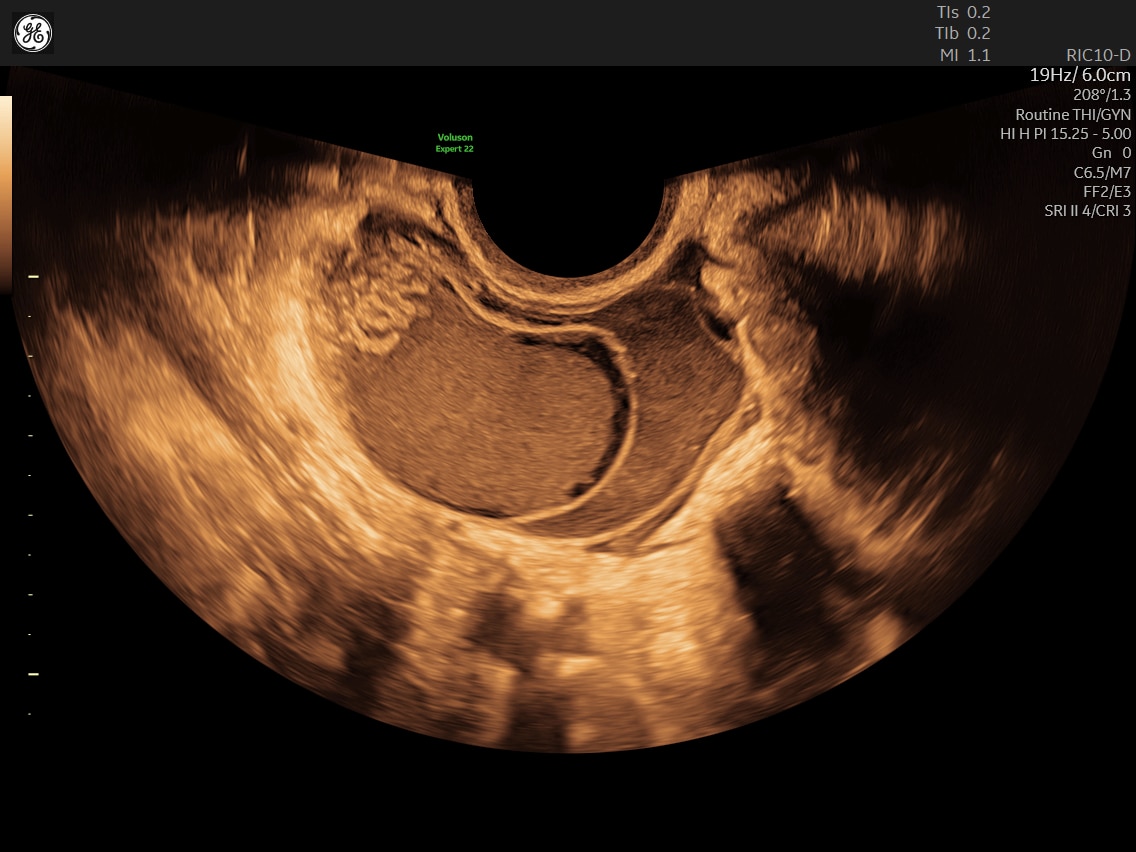Click the bottom major depth scale tick
1136x852 pixels.
(33, 674)
